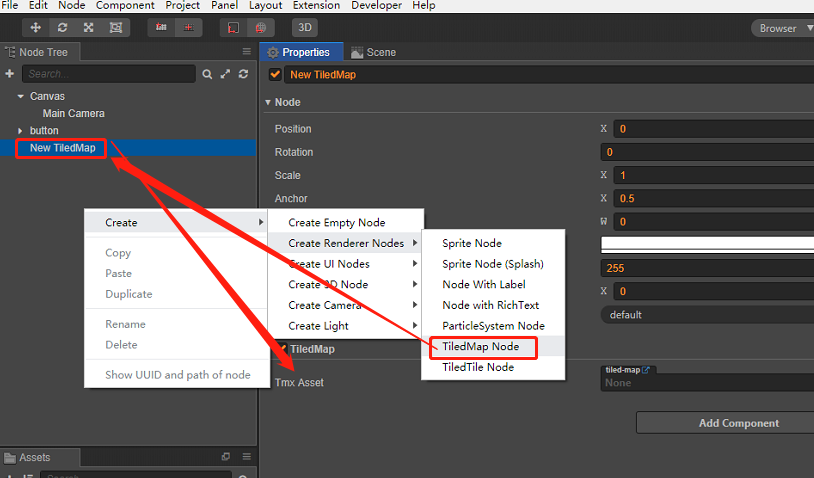814x478 pixels.
Task: Choose Rename in the context menu
Action: click(125, 324)
